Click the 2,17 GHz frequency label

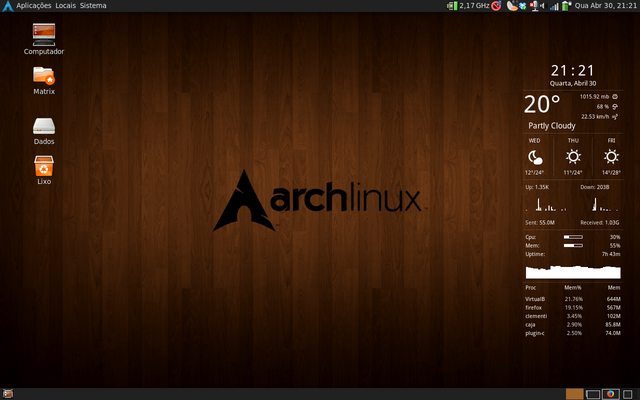pos(474,6)
